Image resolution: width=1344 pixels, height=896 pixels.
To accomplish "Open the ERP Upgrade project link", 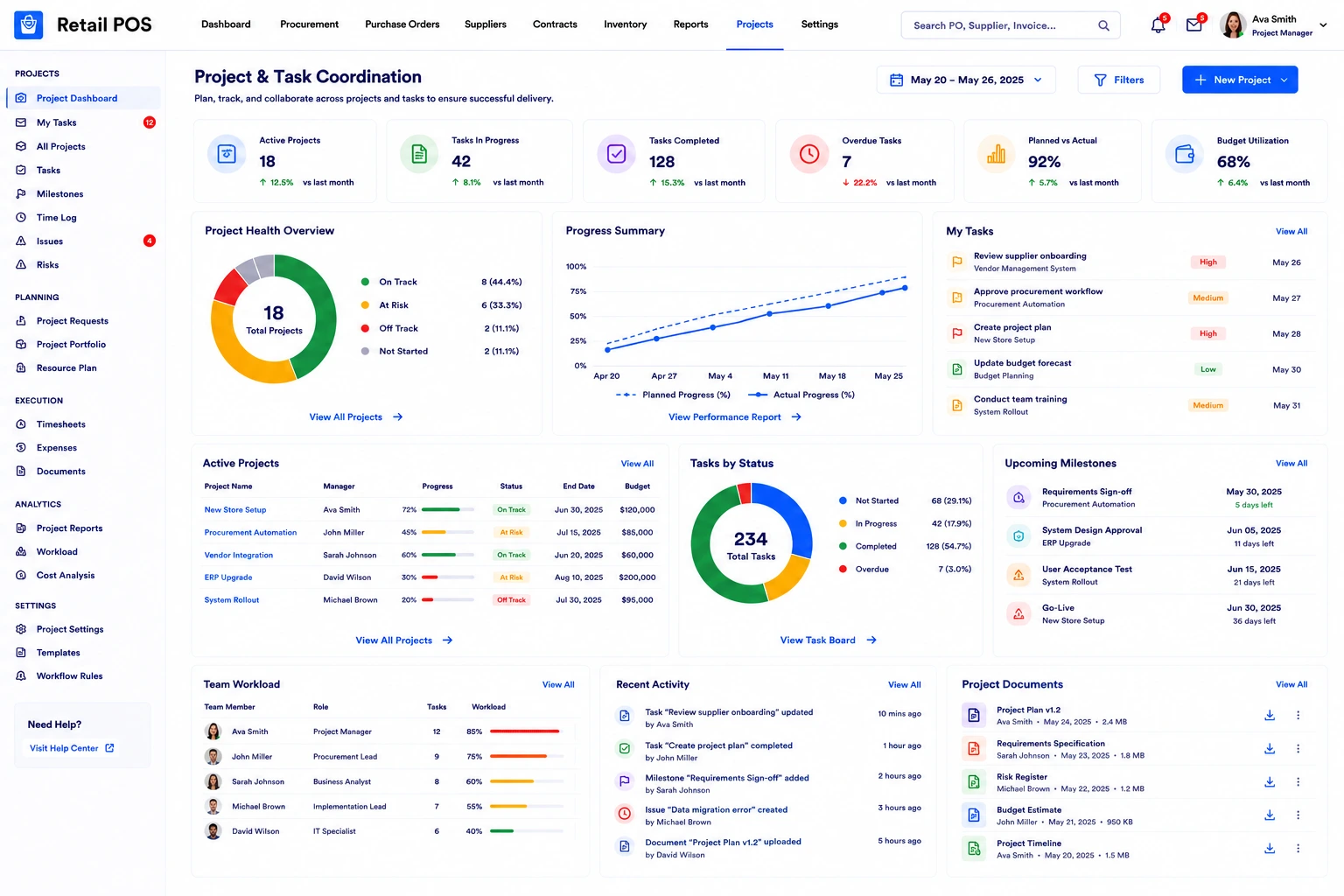I will coord(228,577).
